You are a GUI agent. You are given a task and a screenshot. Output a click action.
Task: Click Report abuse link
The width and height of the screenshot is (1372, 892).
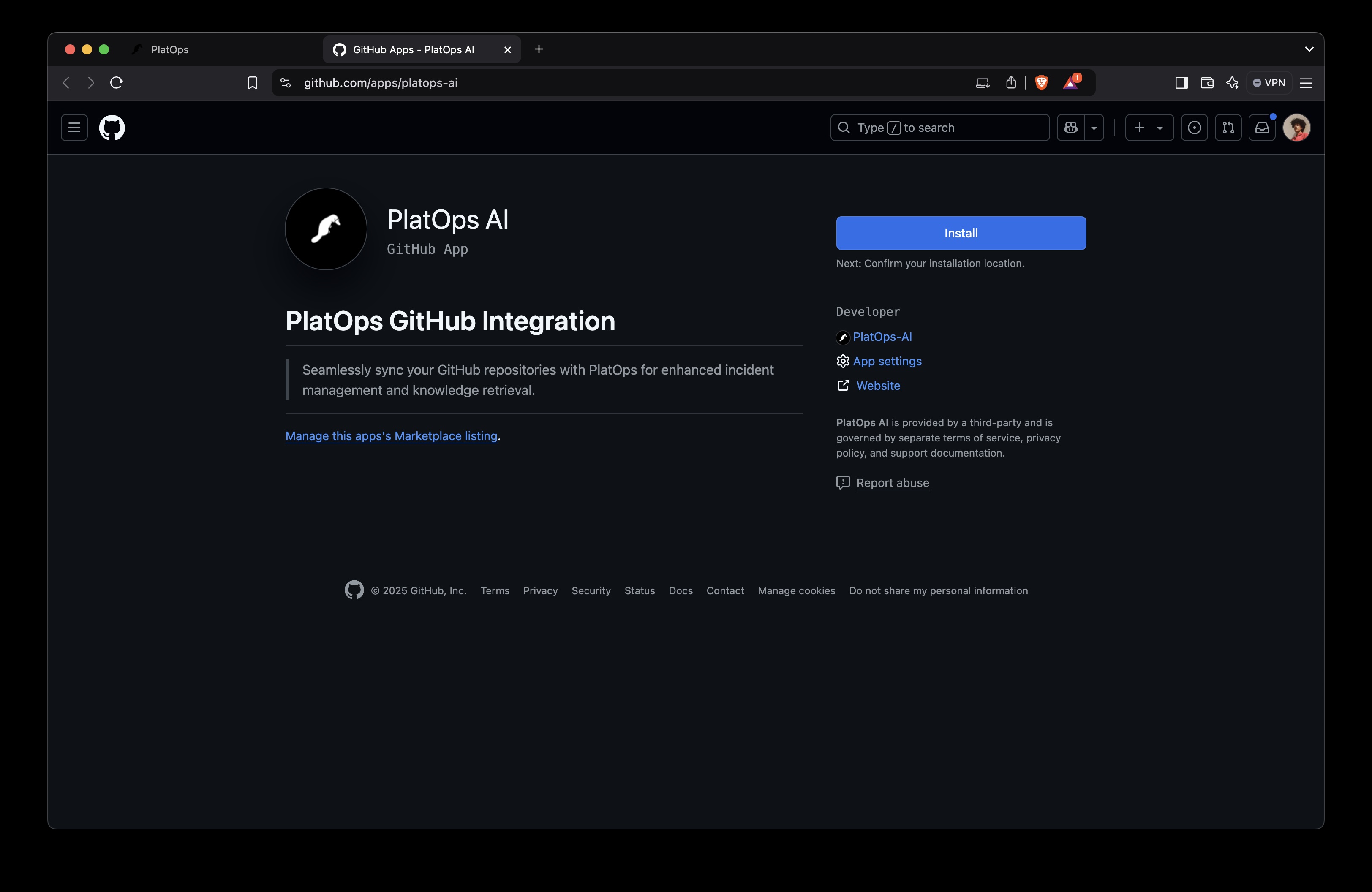point(893,483)
